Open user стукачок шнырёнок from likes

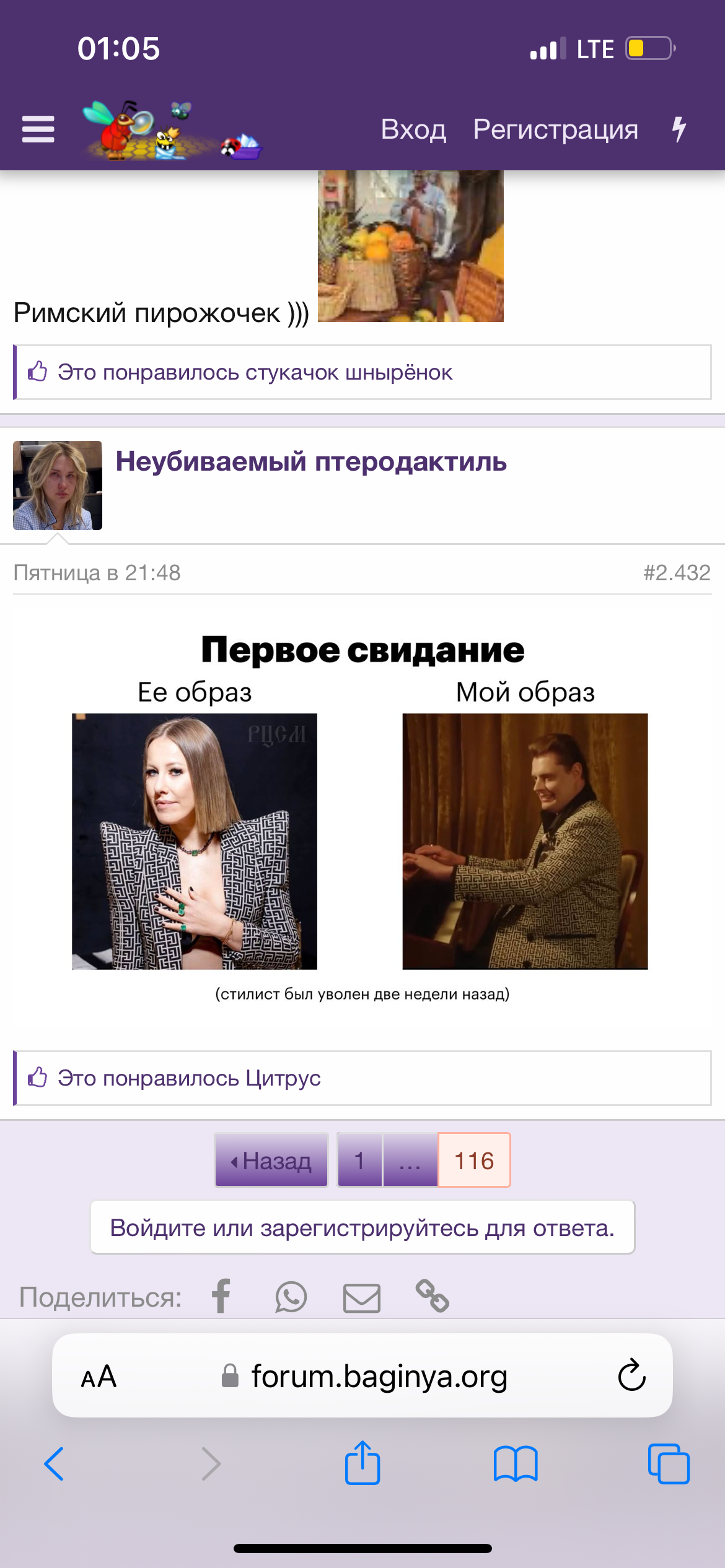(x=349, y=373)
